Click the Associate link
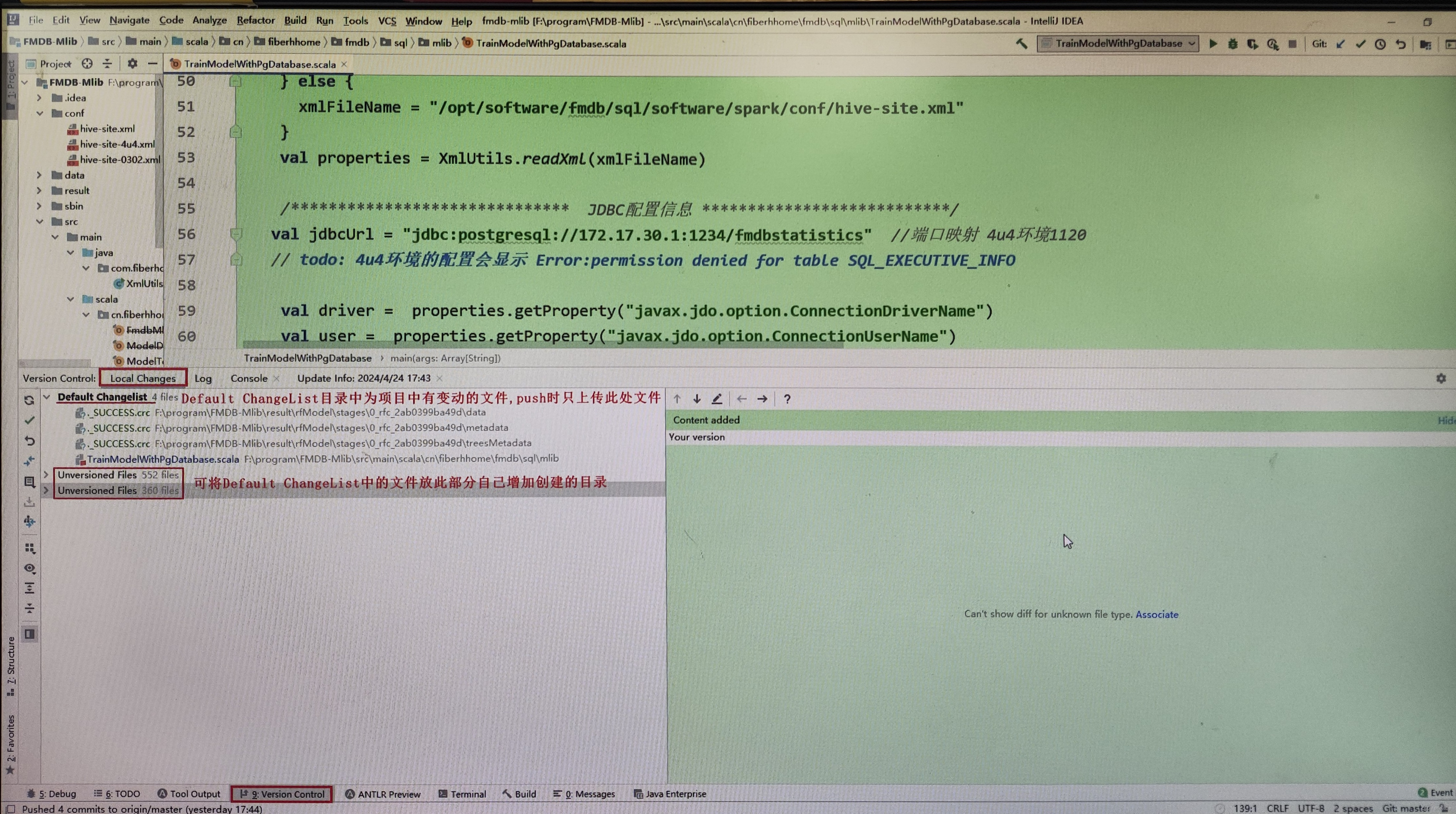 pos(1156,615)
